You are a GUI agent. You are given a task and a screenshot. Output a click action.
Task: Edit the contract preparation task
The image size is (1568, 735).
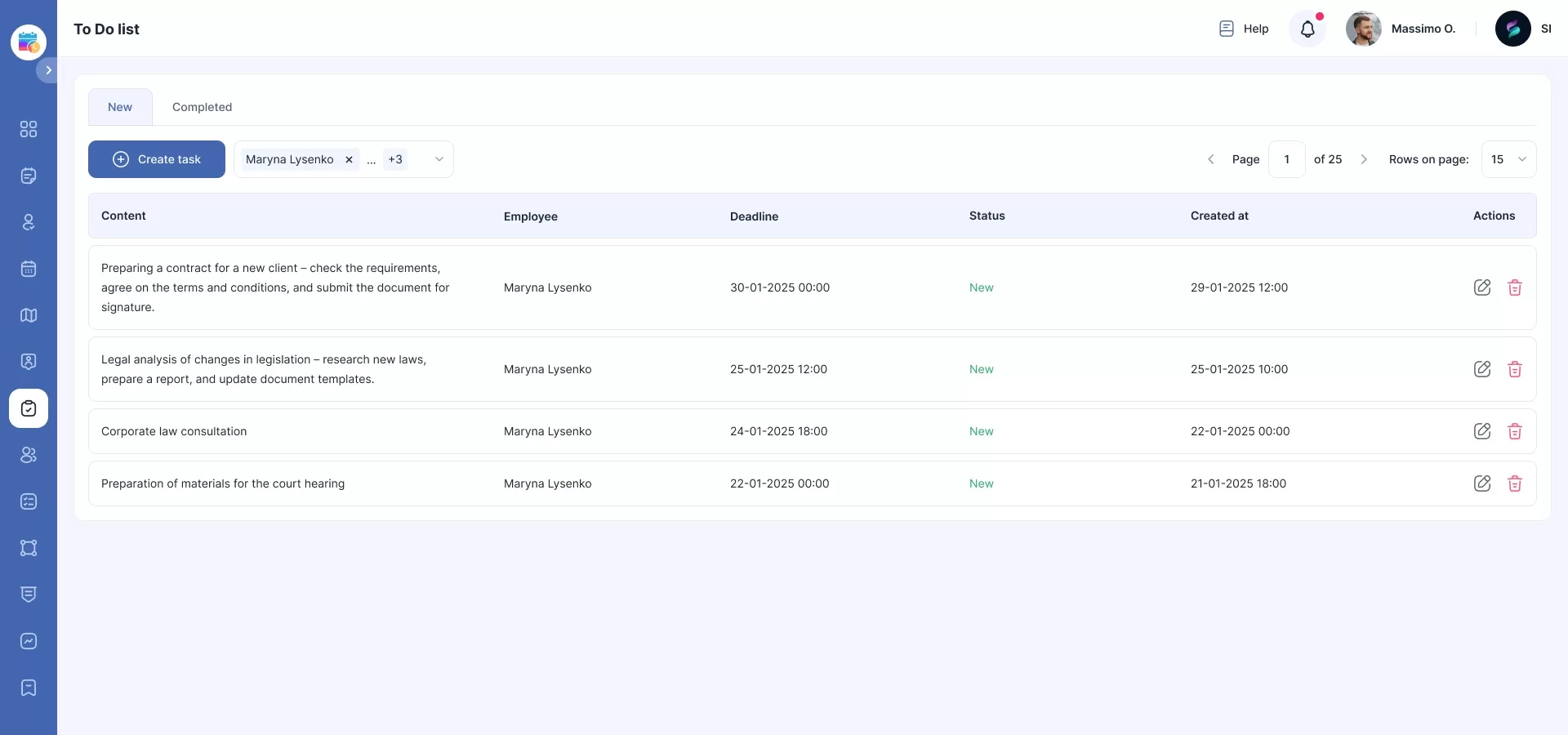click(1481, 287)
